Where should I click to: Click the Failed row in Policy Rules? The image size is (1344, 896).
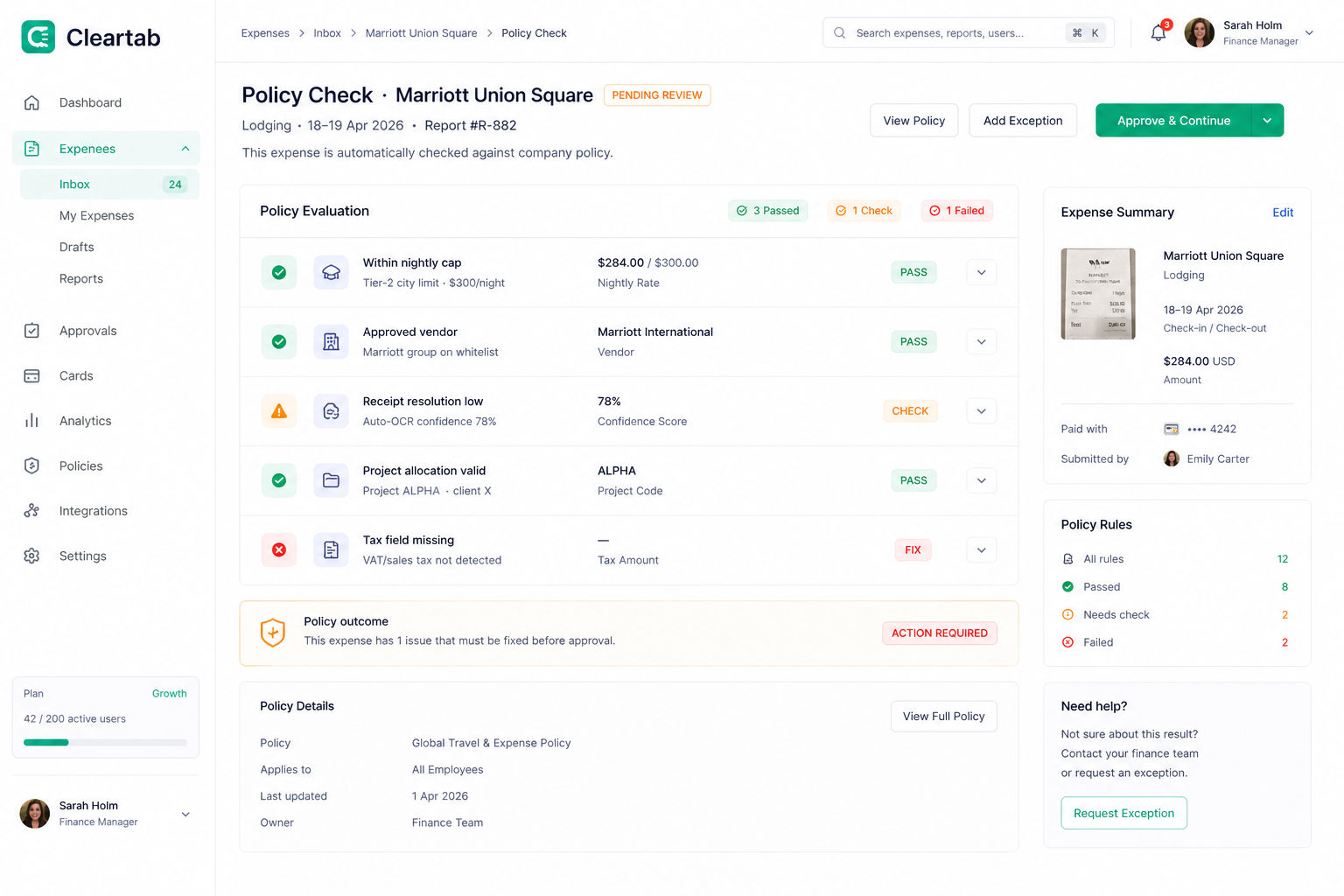click(1175, 642)
